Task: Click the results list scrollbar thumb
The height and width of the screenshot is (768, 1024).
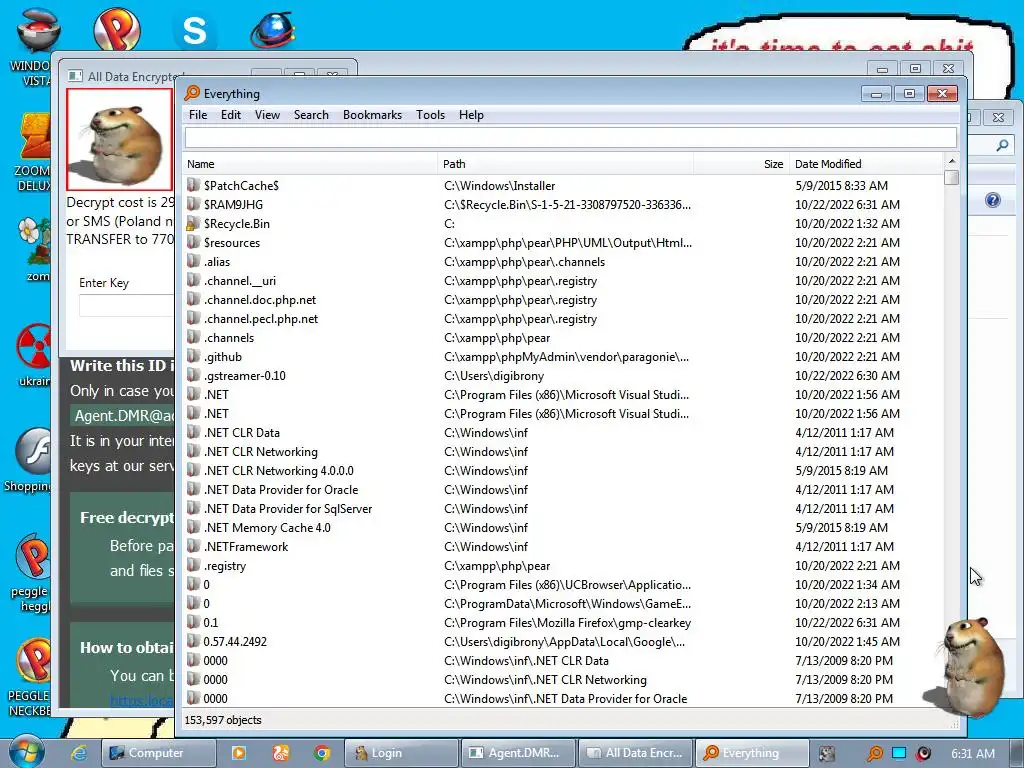Action: click(x=952, y=177)
